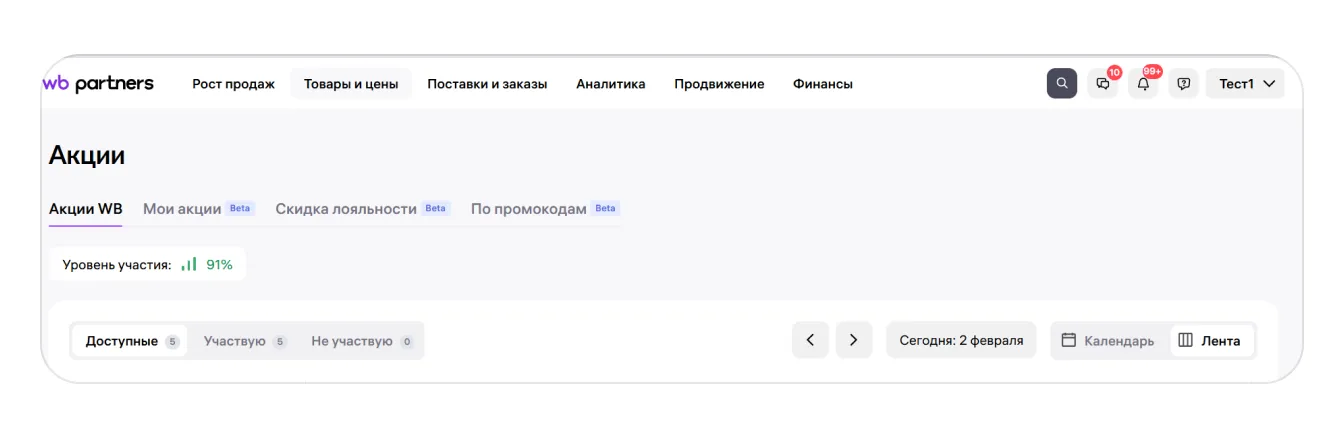Go to next period arrow
Image resolution: width=1344 pixels, height=438 pixels.
[853, 340]
